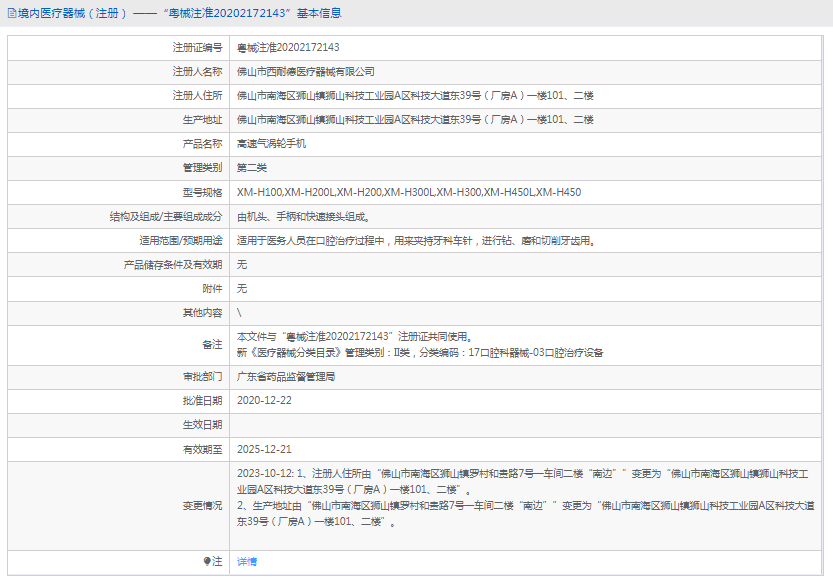
Task: Click the model list starting XM-H100
Action: click(x=409, y=192)
